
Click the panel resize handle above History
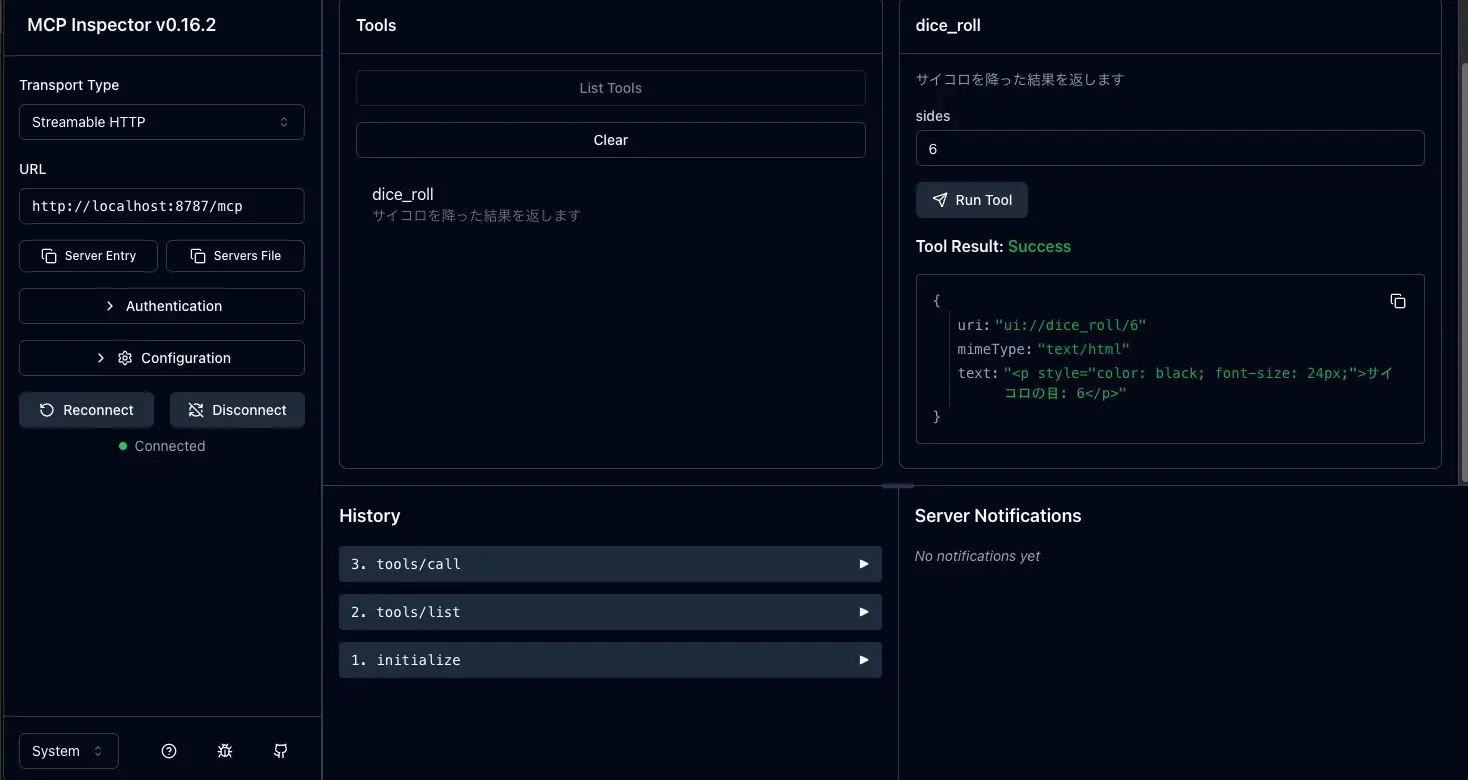click(898, 486)
